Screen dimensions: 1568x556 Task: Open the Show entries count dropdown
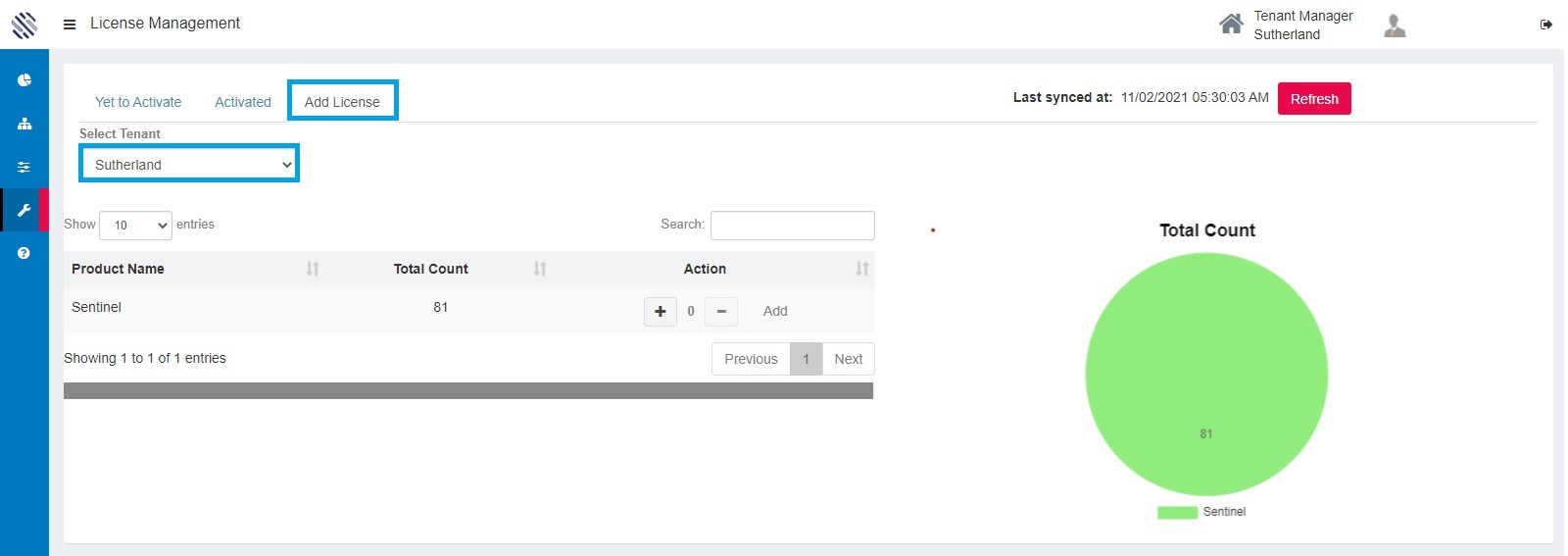[136, 226]
